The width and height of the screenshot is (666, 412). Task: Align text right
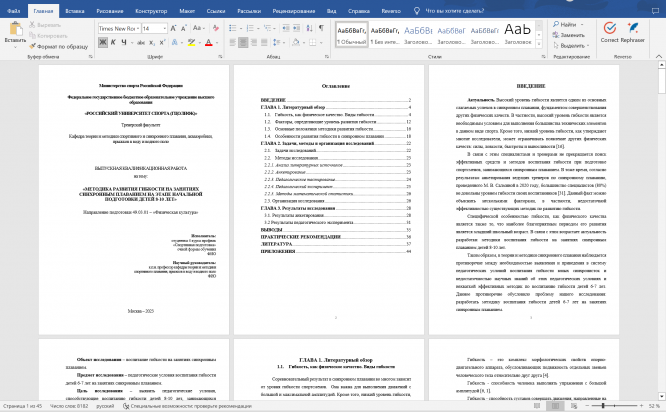click(254, 42)
